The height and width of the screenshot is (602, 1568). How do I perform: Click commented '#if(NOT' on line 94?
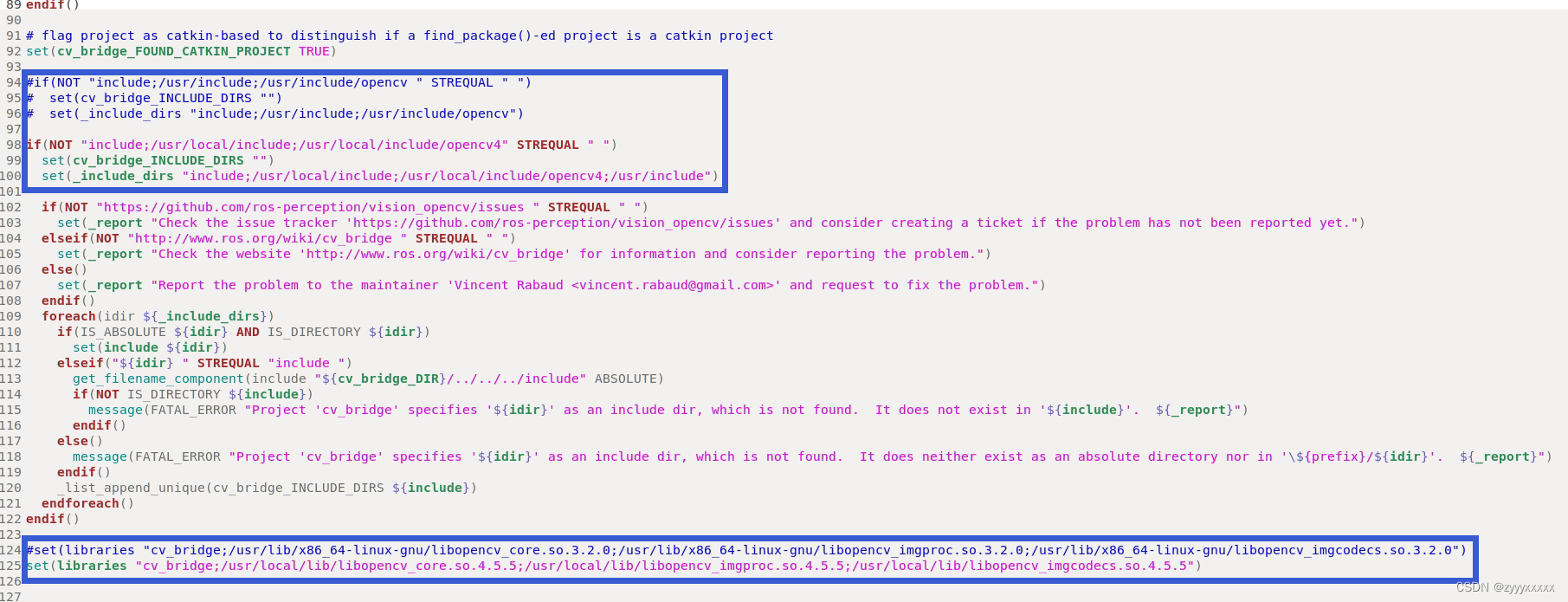pos(54,82)
